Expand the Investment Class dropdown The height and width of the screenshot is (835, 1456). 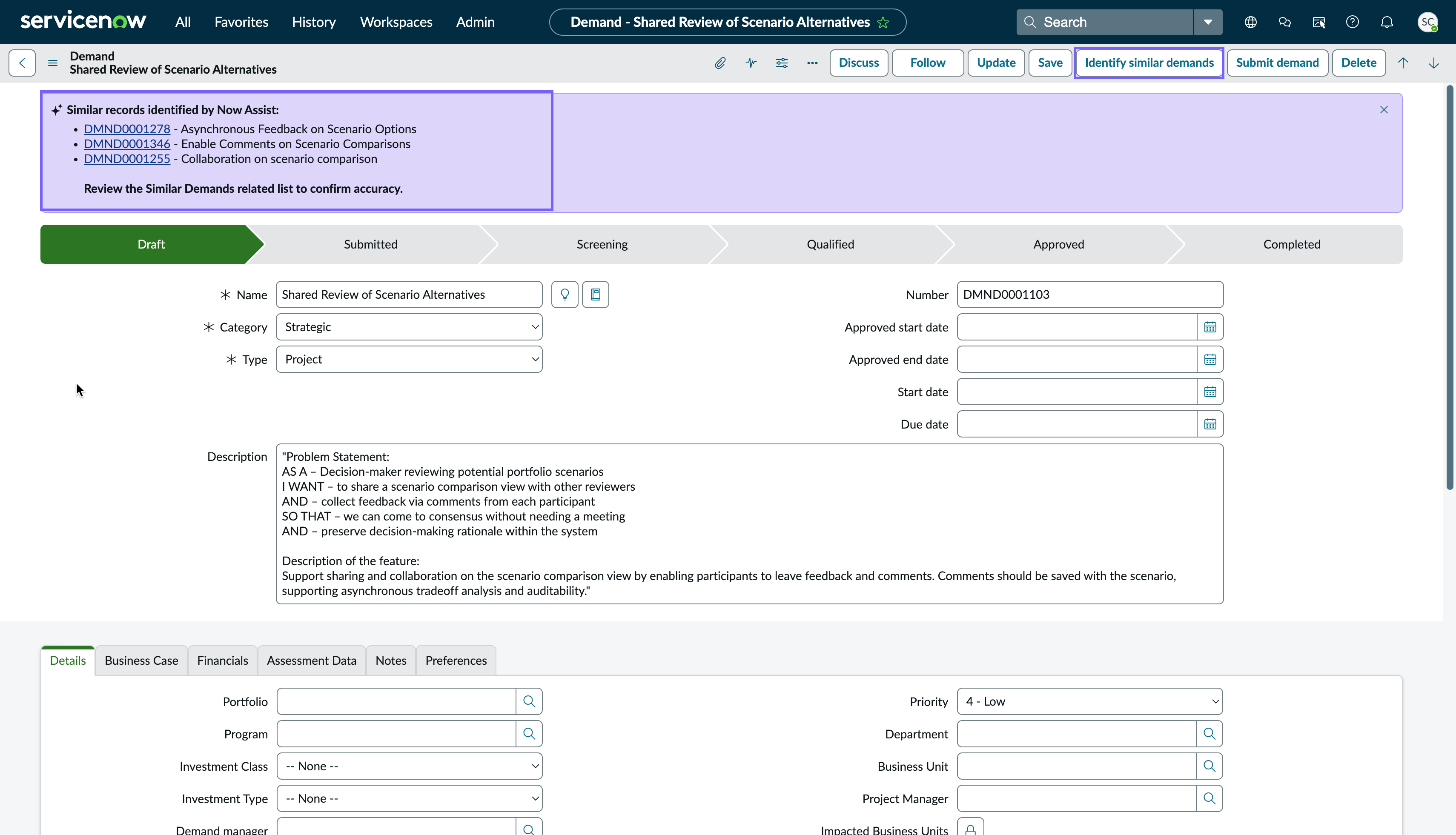point(409,766)
